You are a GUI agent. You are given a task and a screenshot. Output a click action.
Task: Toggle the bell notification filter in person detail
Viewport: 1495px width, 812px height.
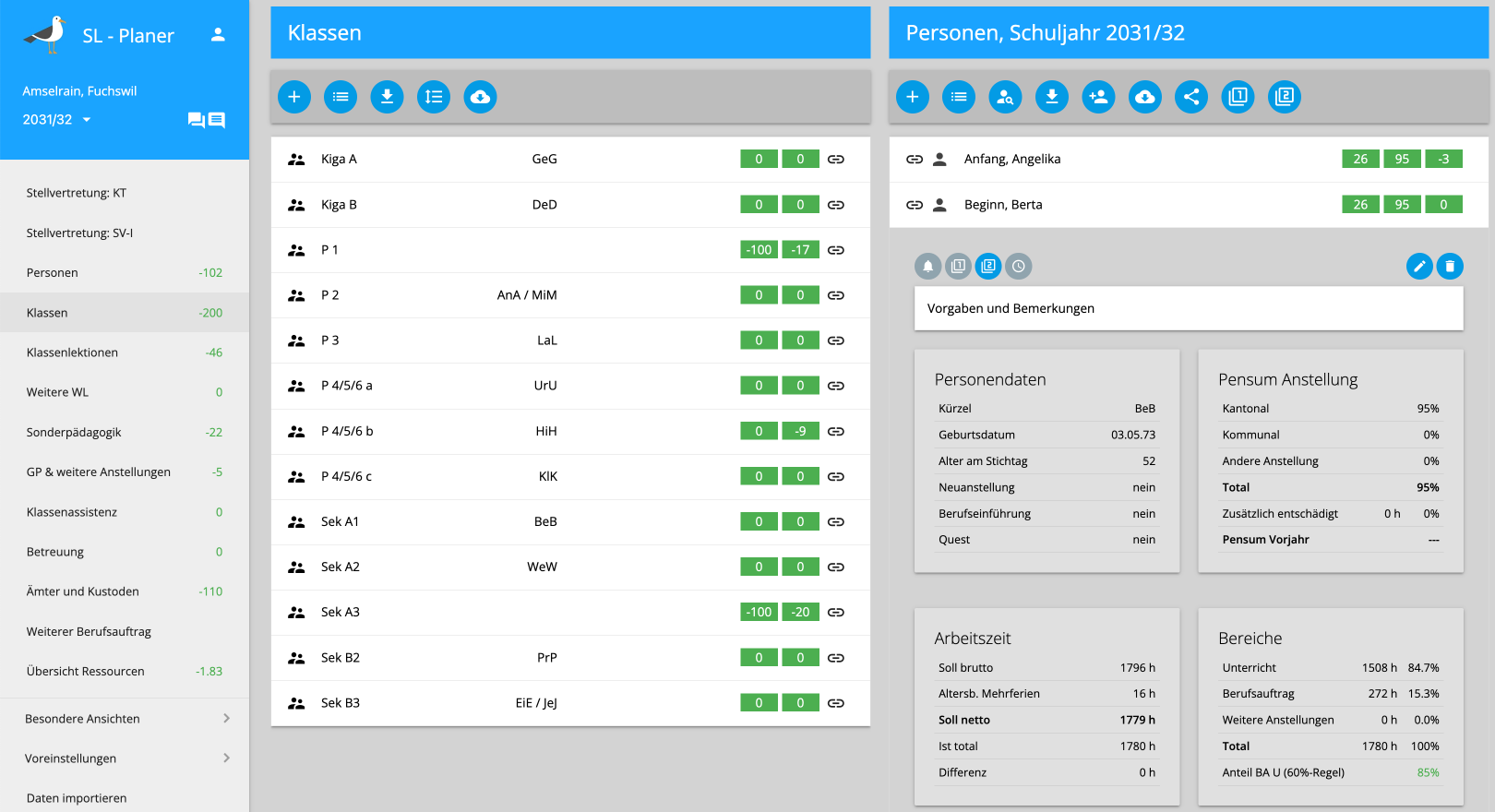pyautogui.click(x=928, y=267)
